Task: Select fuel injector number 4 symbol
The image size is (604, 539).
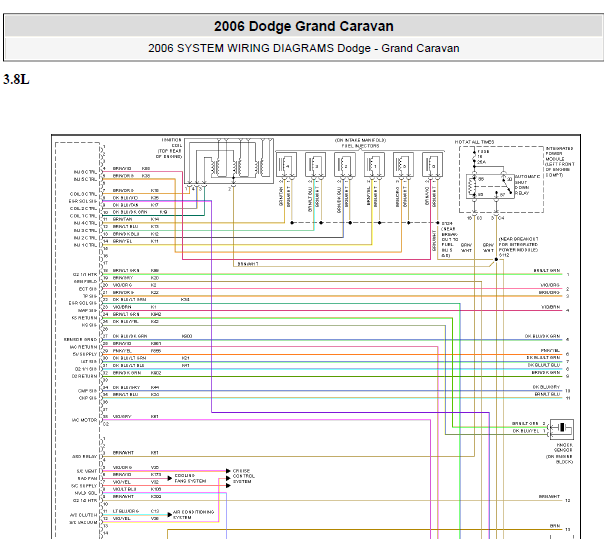Action: point(286,165)
